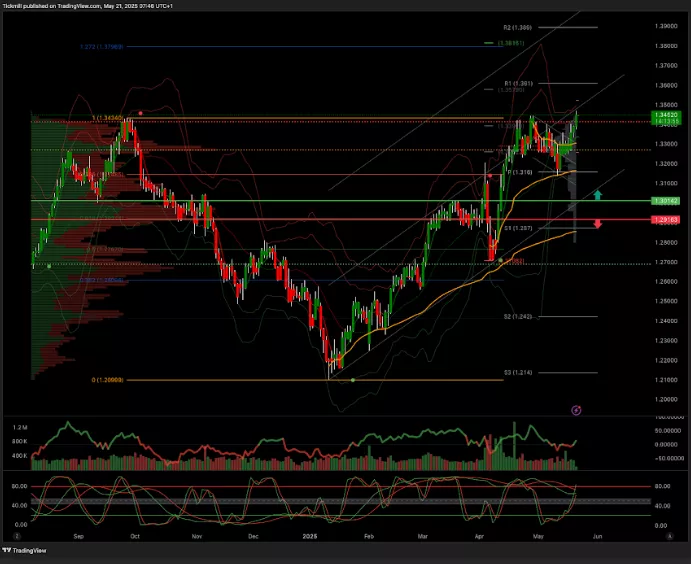Viewport: 691px width, 564px height.
Task: Click the S2 (1.242) pivot label
Action: coord(516,316)
